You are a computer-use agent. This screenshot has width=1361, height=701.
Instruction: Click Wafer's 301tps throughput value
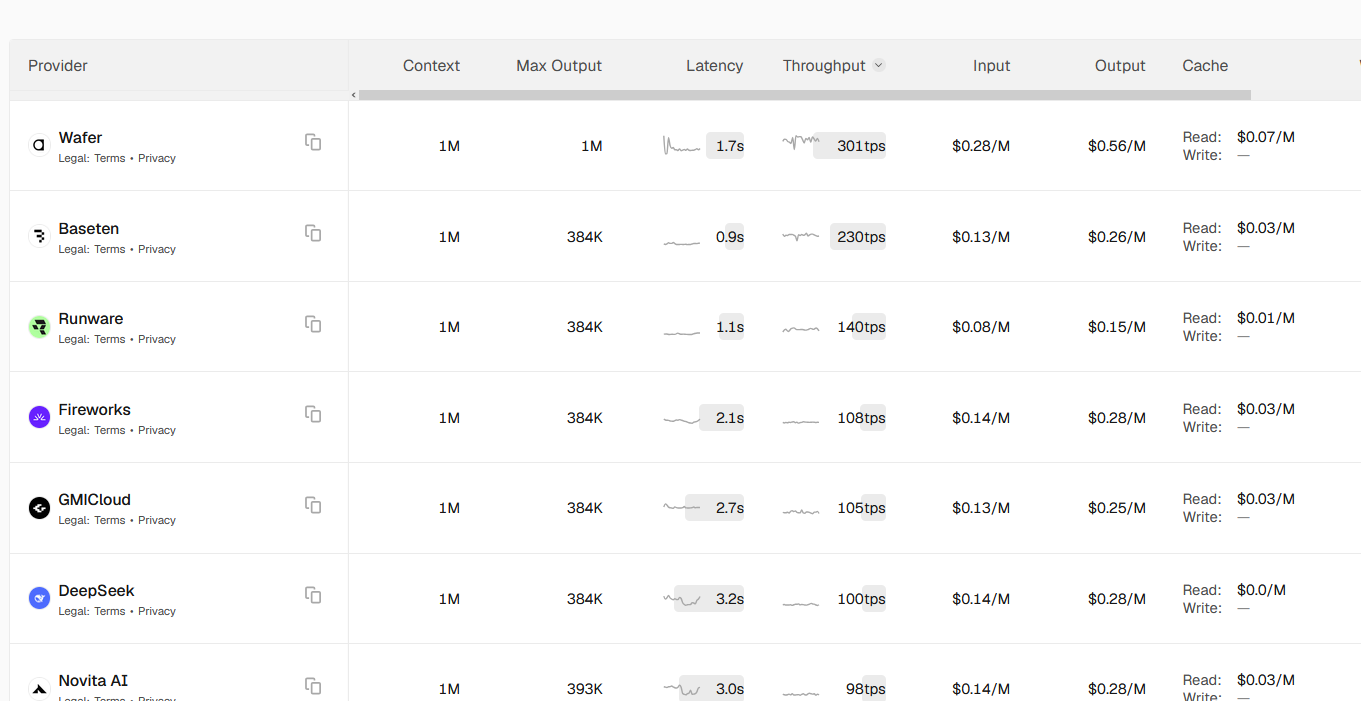pyautogui.click(x=861, y=146)
